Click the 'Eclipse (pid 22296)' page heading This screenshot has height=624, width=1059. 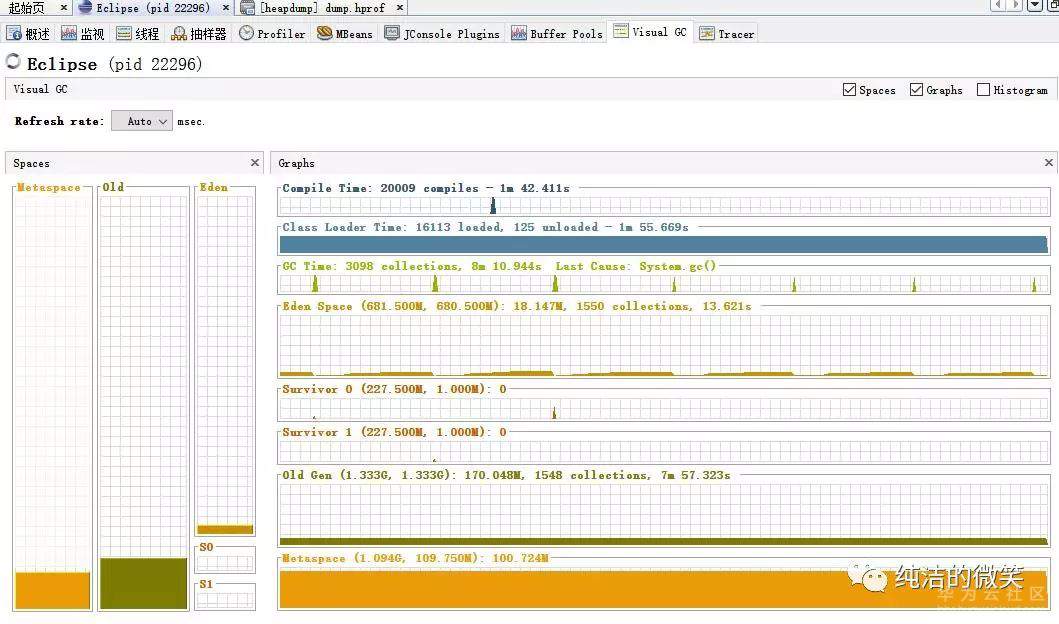click(114, 64)
